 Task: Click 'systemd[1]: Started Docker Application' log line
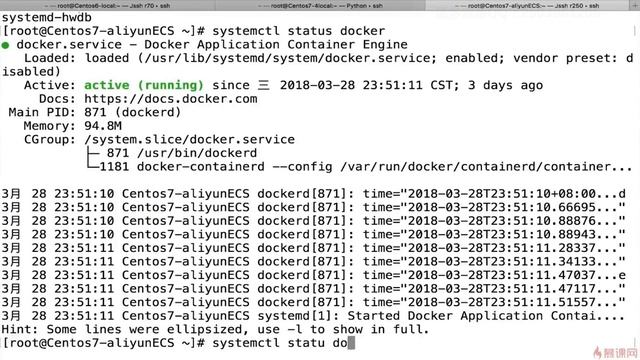point(313,316)
